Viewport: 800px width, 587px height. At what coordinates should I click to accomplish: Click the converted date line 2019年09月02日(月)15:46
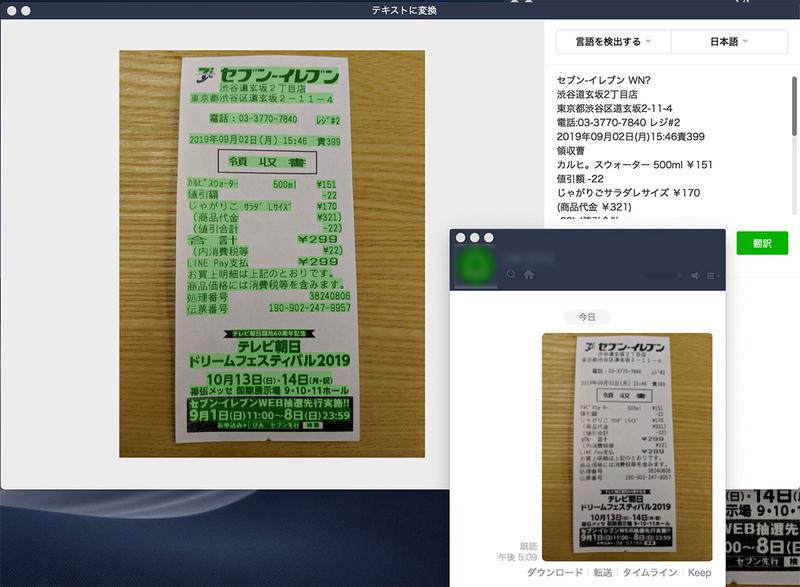(x=630, y=137)
